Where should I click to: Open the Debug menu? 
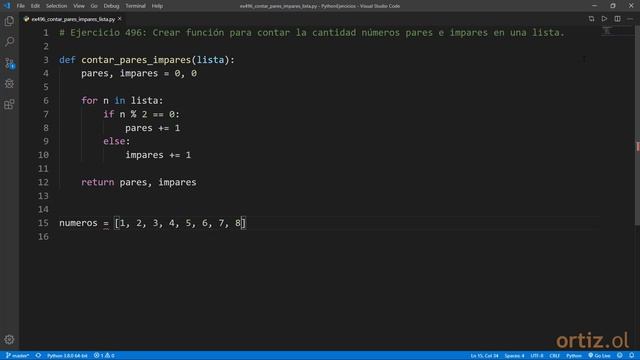click(x=111, y=6)
